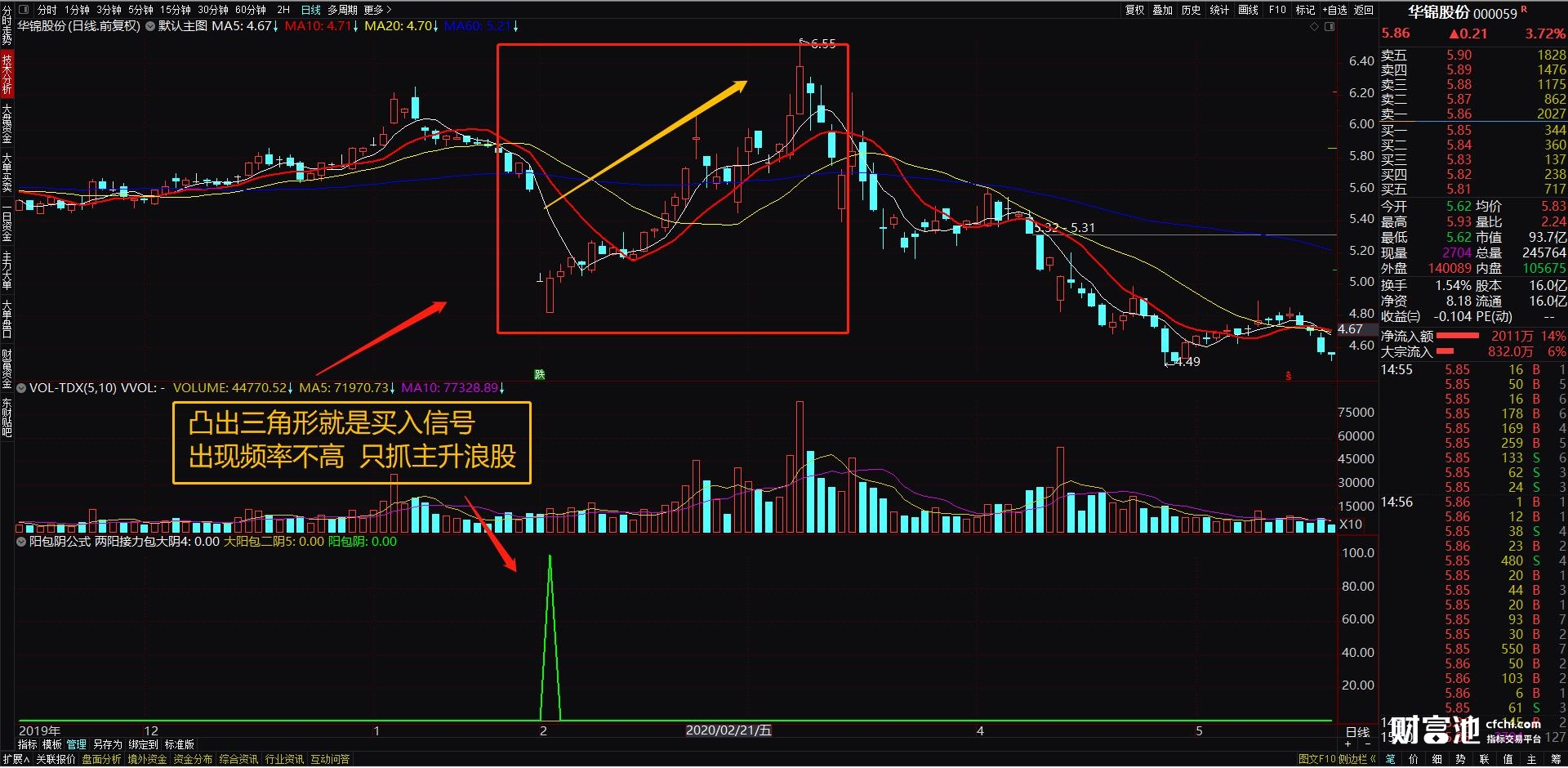1568x768 pixels.
Task: Click the 返回 back button
Action: click(x=1364, y=10)
